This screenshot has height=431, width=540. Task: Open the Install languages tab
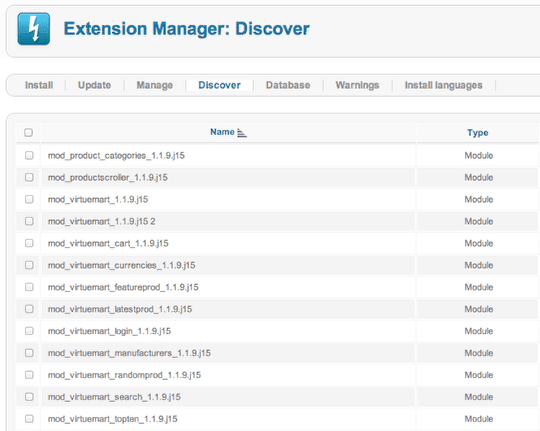click(x=444, y=85)
